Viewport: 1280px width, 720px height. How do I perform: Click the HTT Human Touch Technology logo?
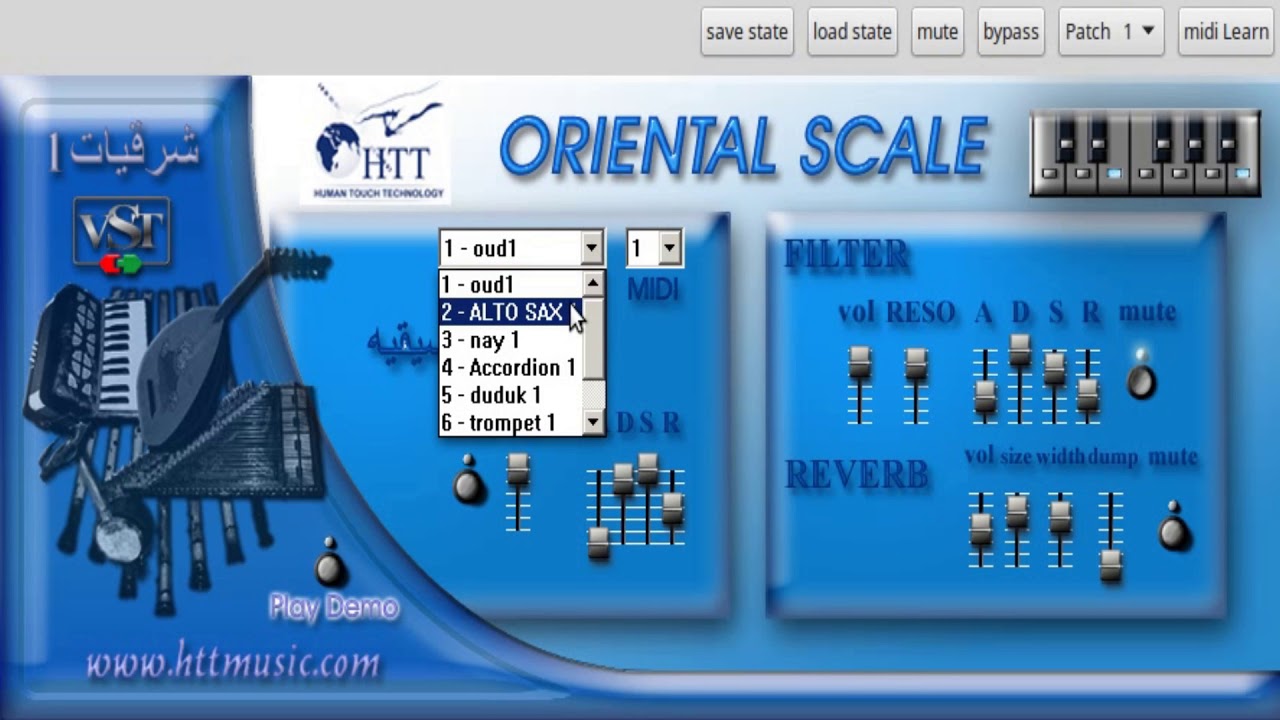coord(375,144)
